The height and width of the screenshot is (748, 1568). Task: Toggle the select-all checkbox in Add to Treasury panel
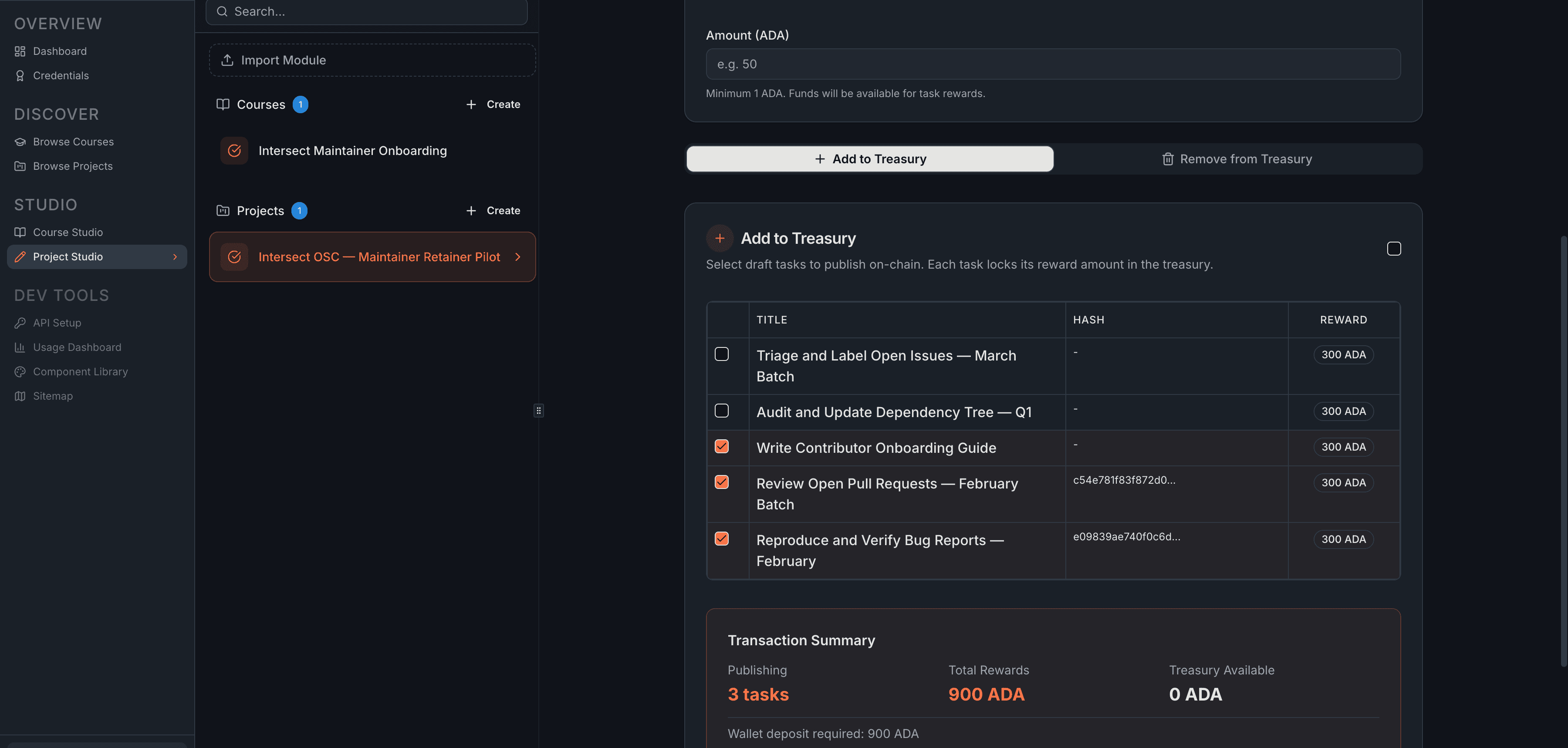coord(1394,248)
